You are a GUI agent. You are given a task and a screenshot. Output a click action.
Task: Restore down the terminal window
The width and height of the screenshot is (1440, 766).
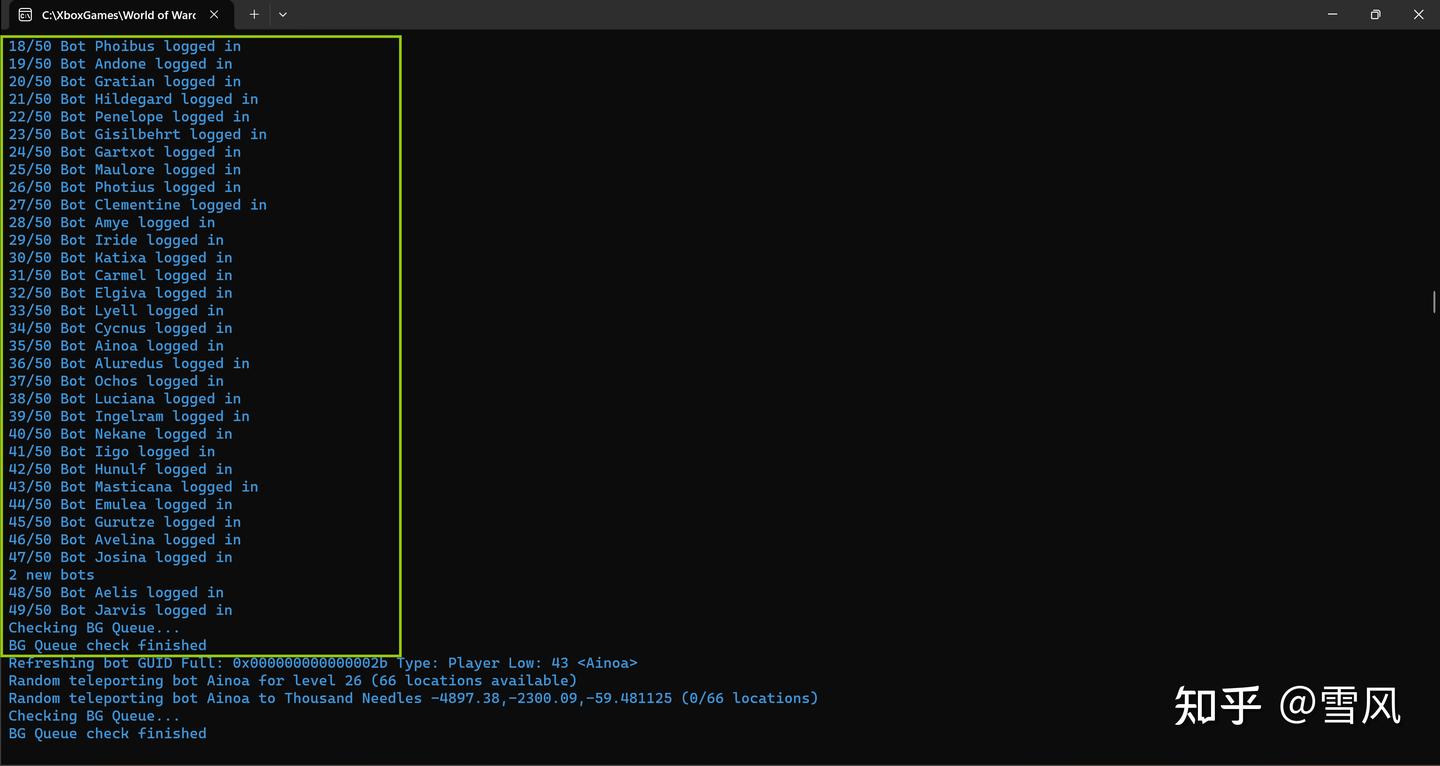(x=1375, y=15)
